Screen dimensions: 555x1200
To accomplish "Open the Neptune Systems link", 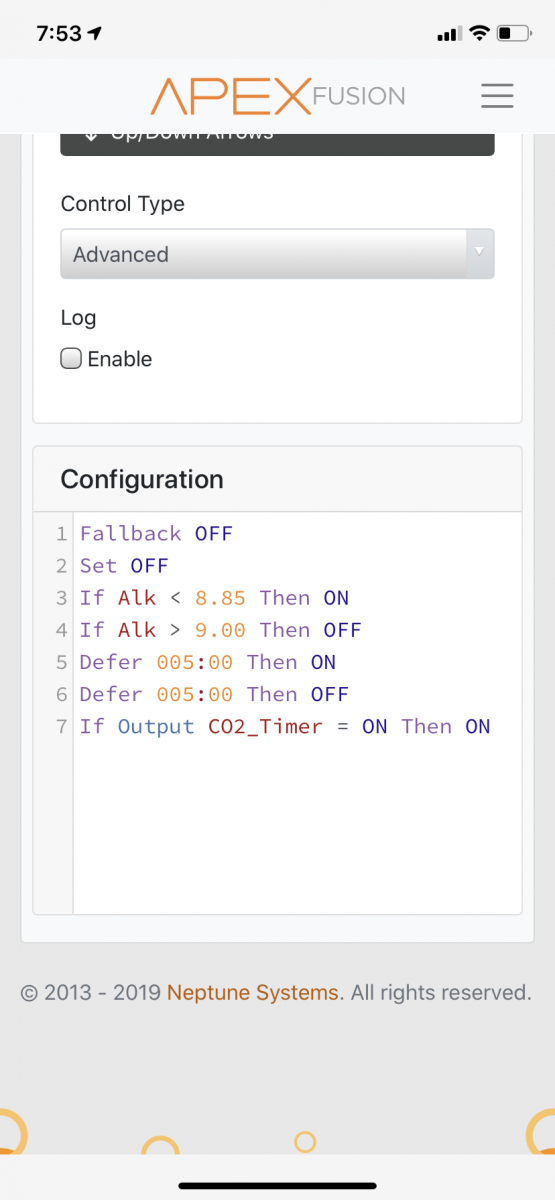I will (x=253, y=993).
